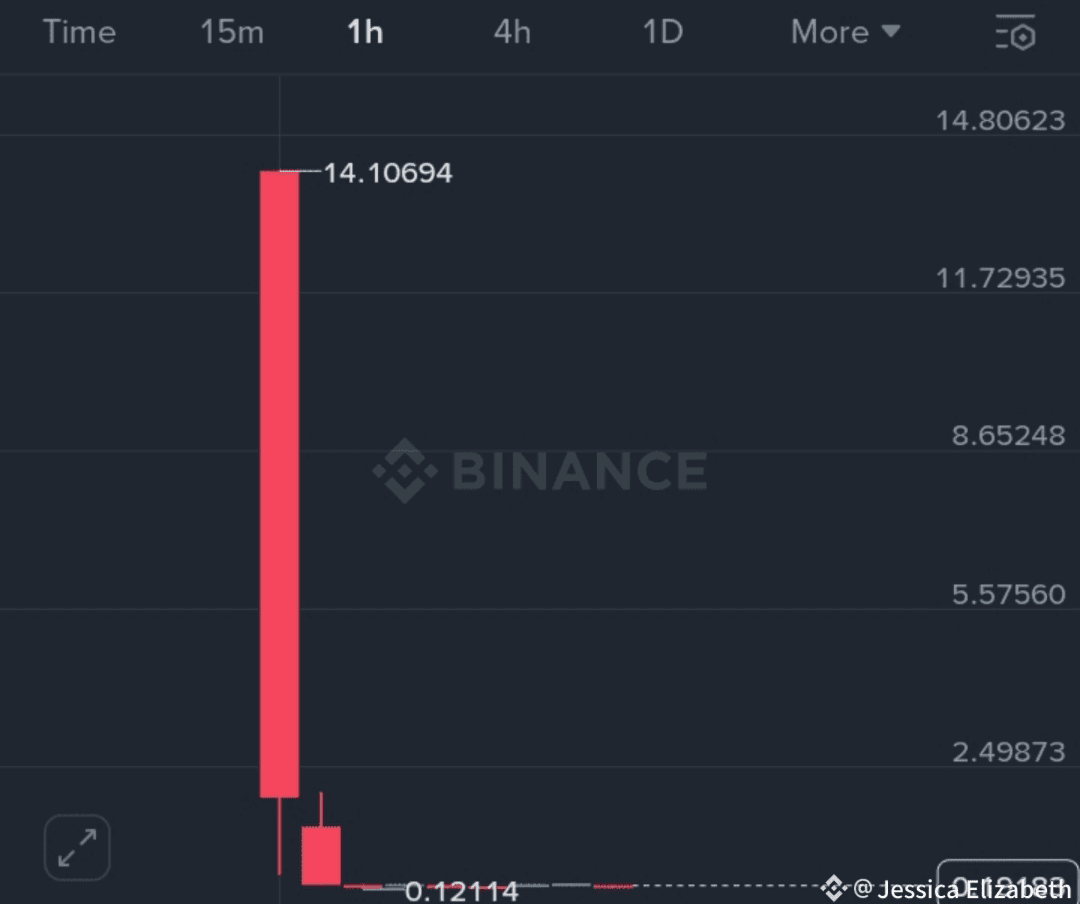
Task: Select the Time interval tab
Action: pyautogui.click(x=79, y=32)
